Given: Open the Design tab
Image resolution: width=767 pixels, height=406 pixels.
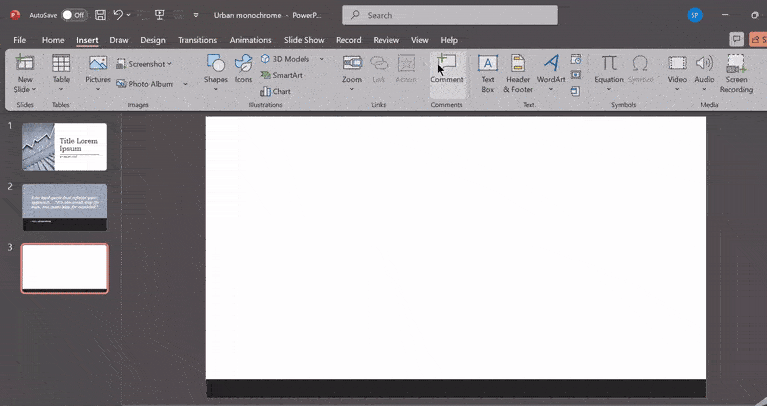Looking at the screenshot, I should click(x=153, y=40).
